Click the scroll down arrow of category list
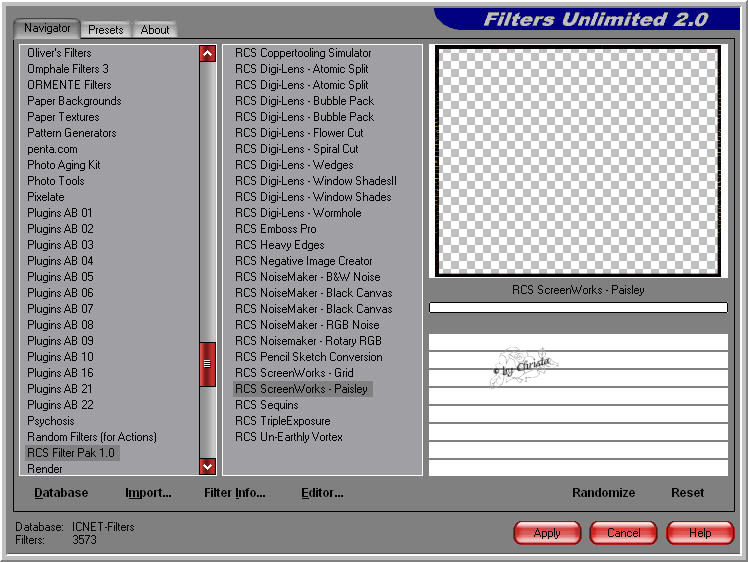This screenshot has height=562, width=748. pyautogui.click(x=208, y=466)
